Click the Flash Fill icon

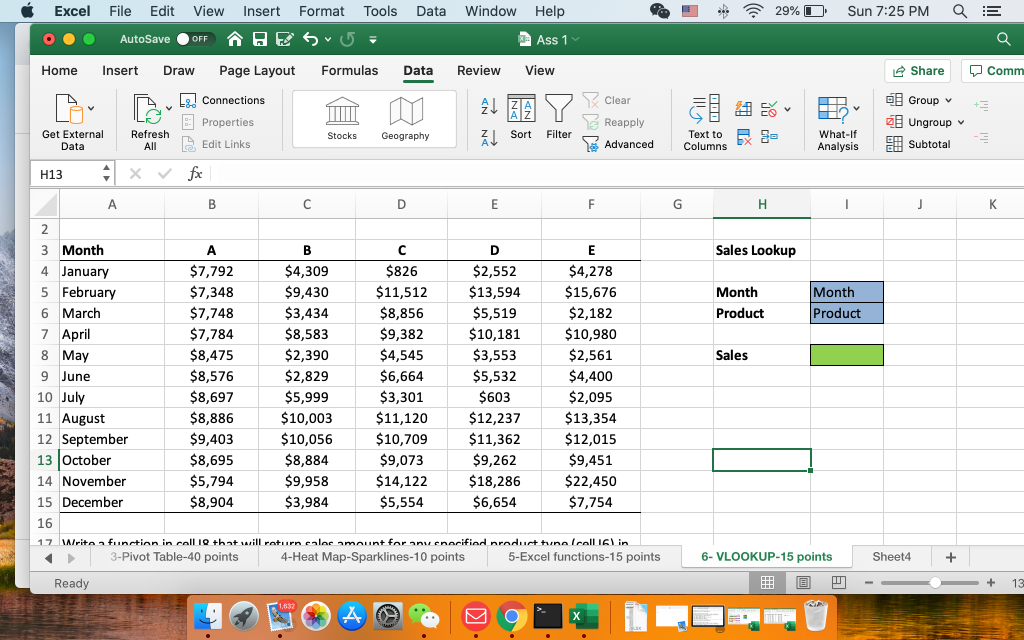743,108
